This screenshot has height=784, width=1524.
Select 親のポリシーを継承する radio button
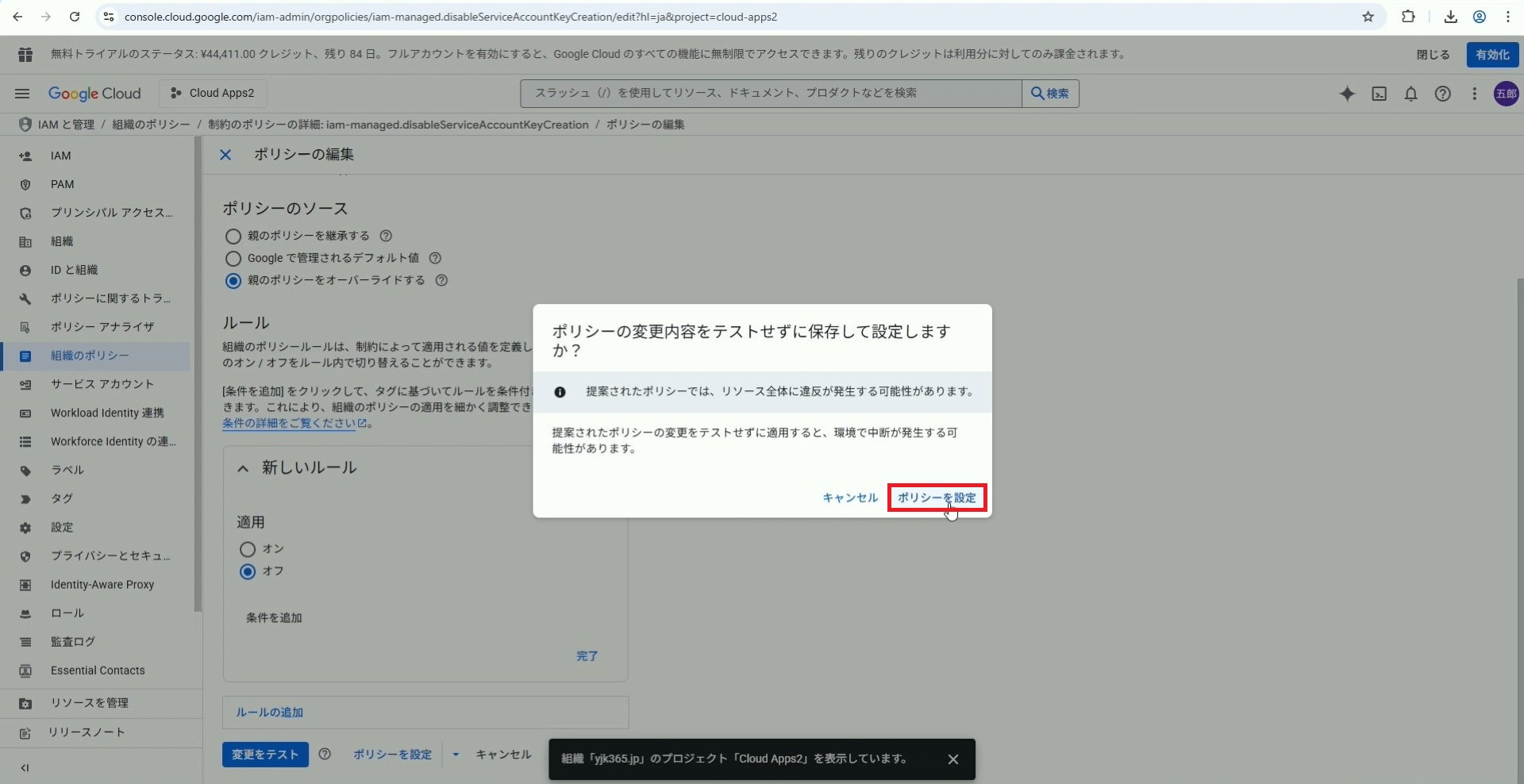pos(233,236)
